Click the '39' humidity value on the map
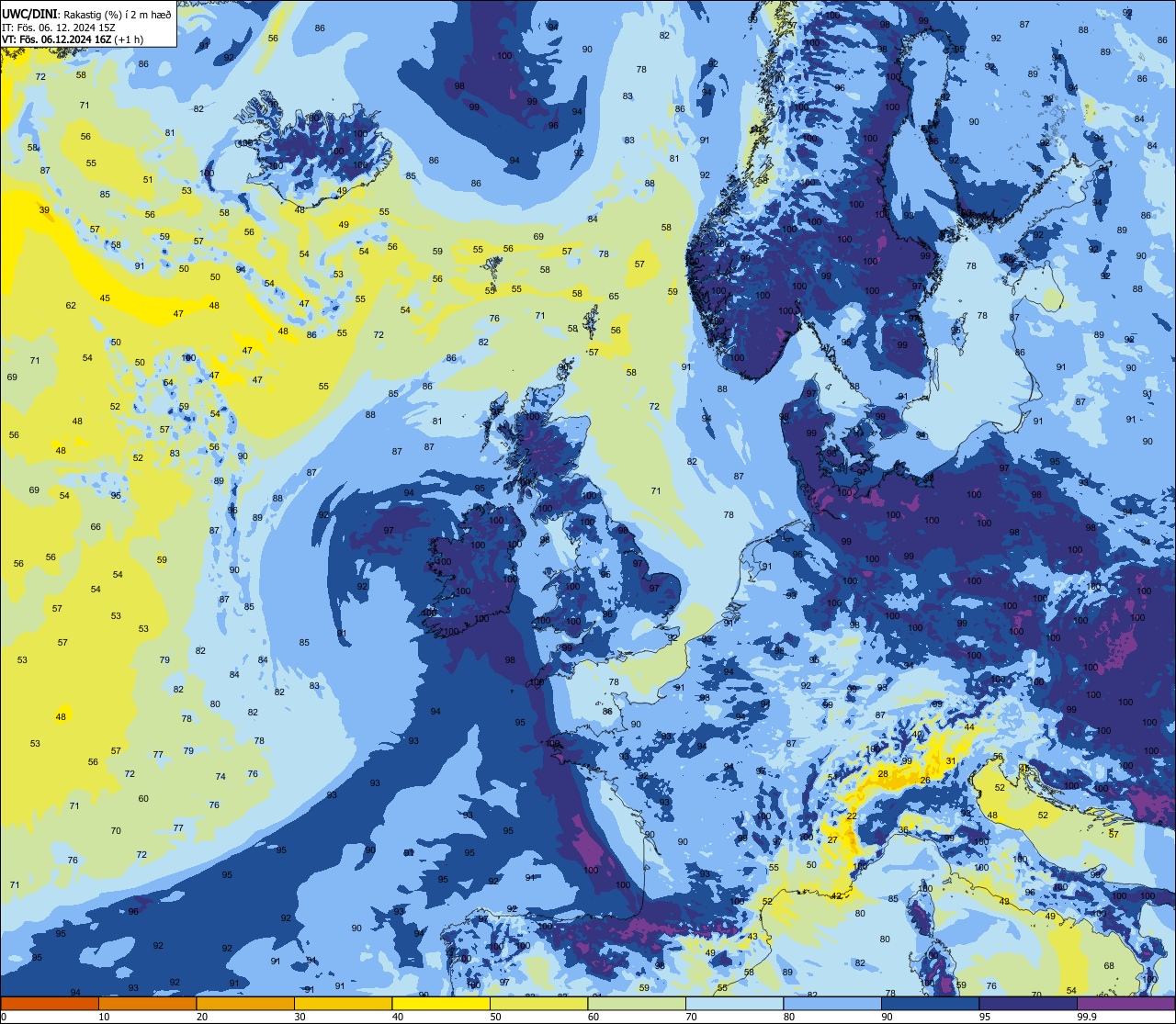Image resolution: width=1176 pixels, height=1024 pixels. [x=44, y=210]
